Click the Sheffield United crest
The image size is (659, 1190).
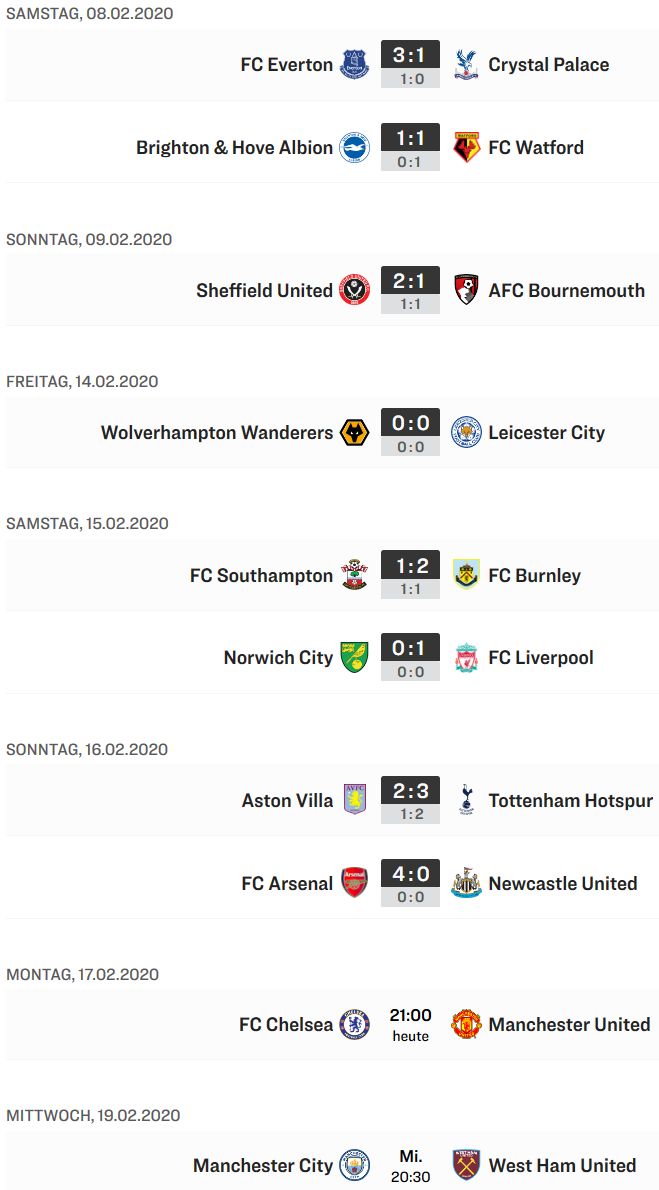[x=355, y=290]
